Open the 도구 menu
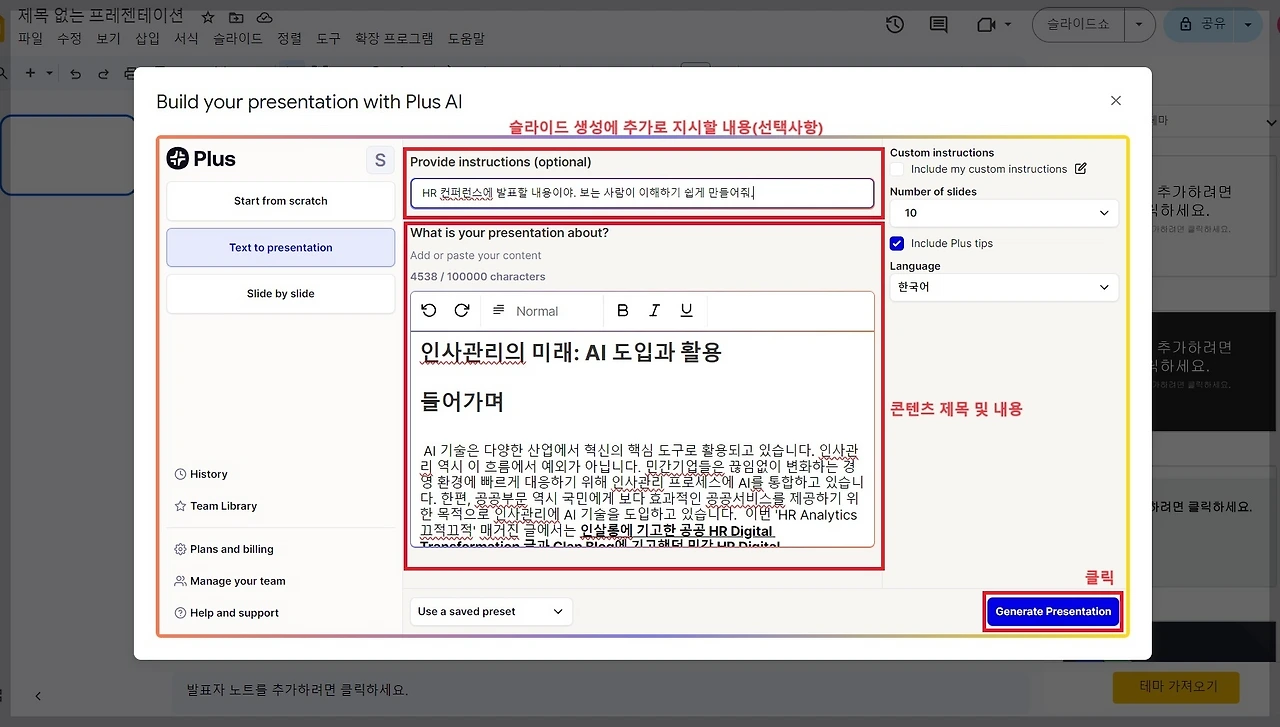1280x727 pixels. (x=328, y=39)
